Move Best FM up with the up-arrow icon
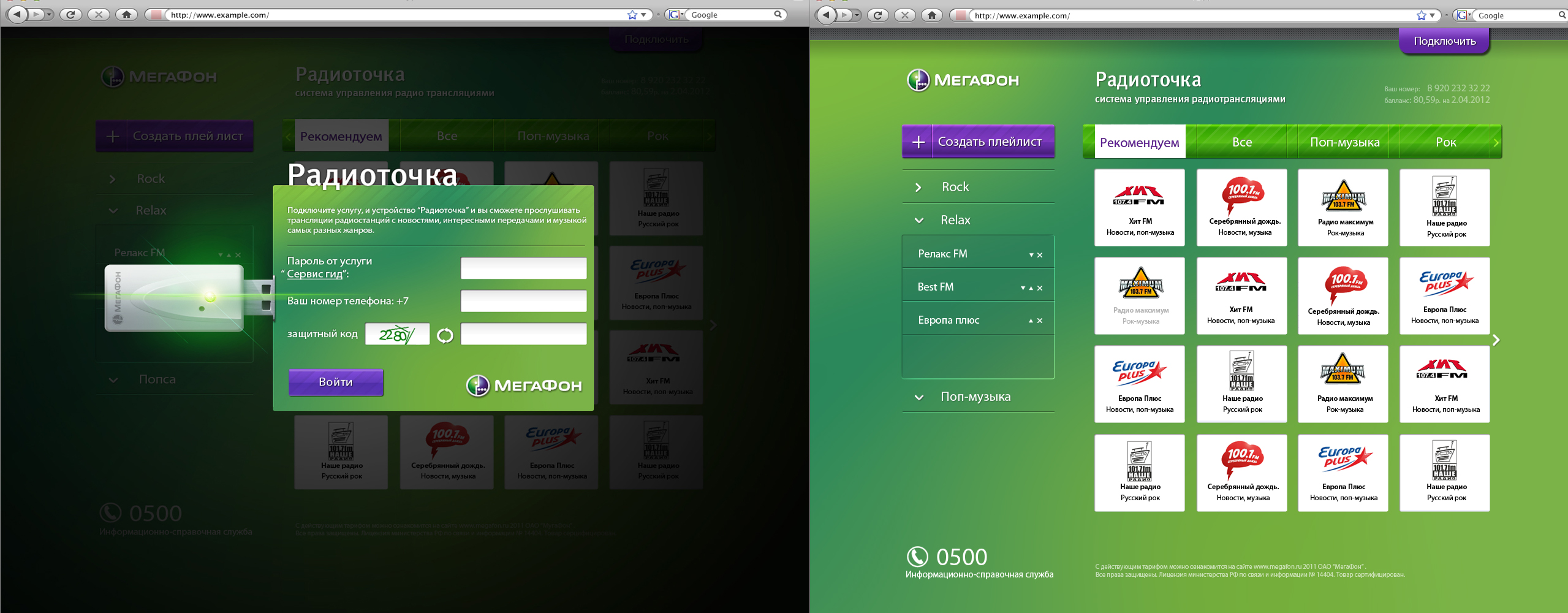Image resolution: width=1568 pixels, height=613 pixels. click(x=1031, y=288)
